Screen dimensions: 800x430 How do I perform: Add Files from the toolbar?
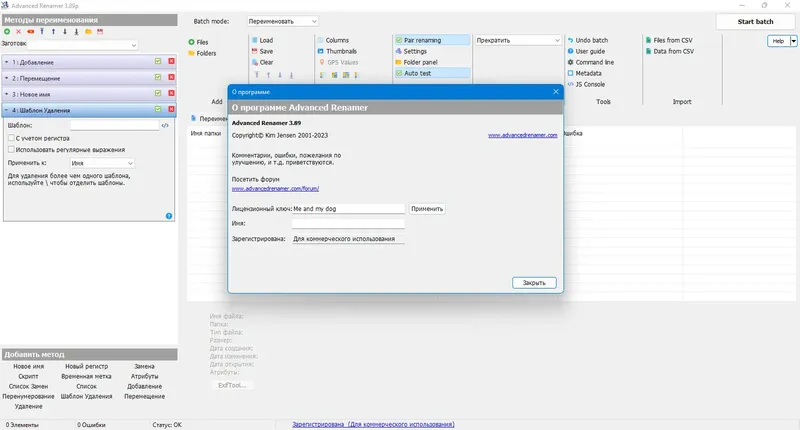click(x=198, y=42)
